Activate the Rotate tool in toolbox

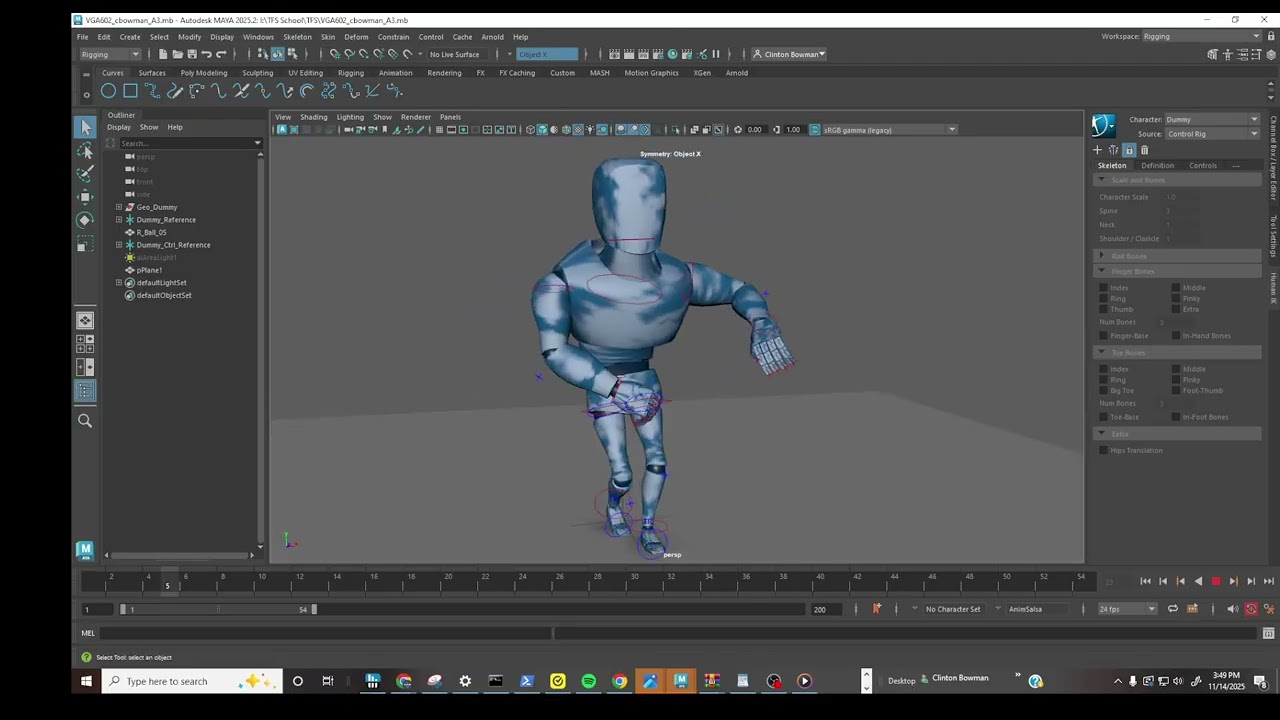(85, 220)
